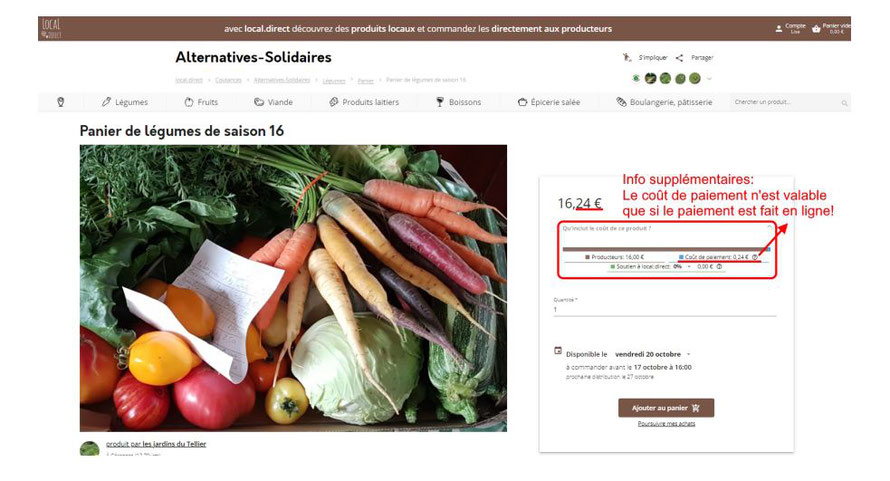Select the Produits laitiers category
The image size is (890, 481).
pyautogui.click(x=364, y=102)
